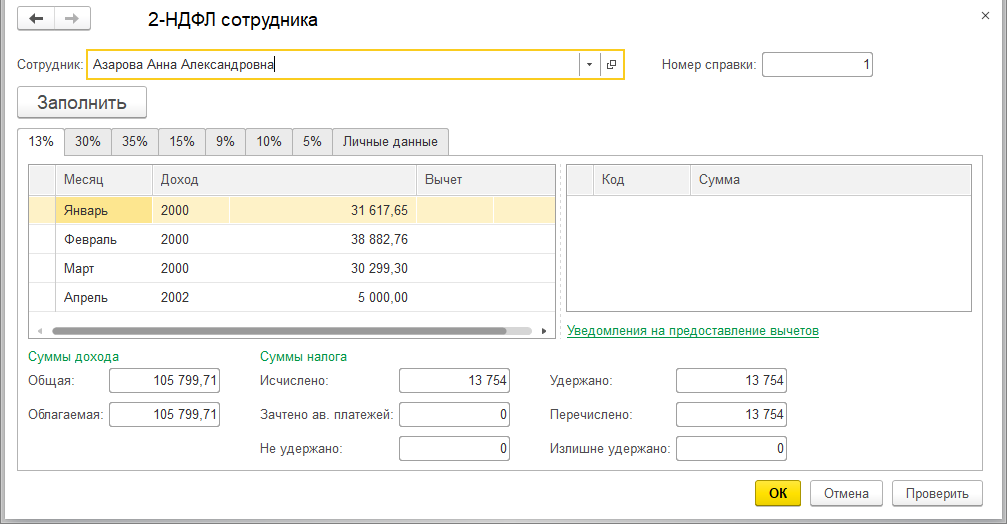Click into the Номер справки field
The height and width of the screenshot is (524, 1007).
(x=817, y=65)
